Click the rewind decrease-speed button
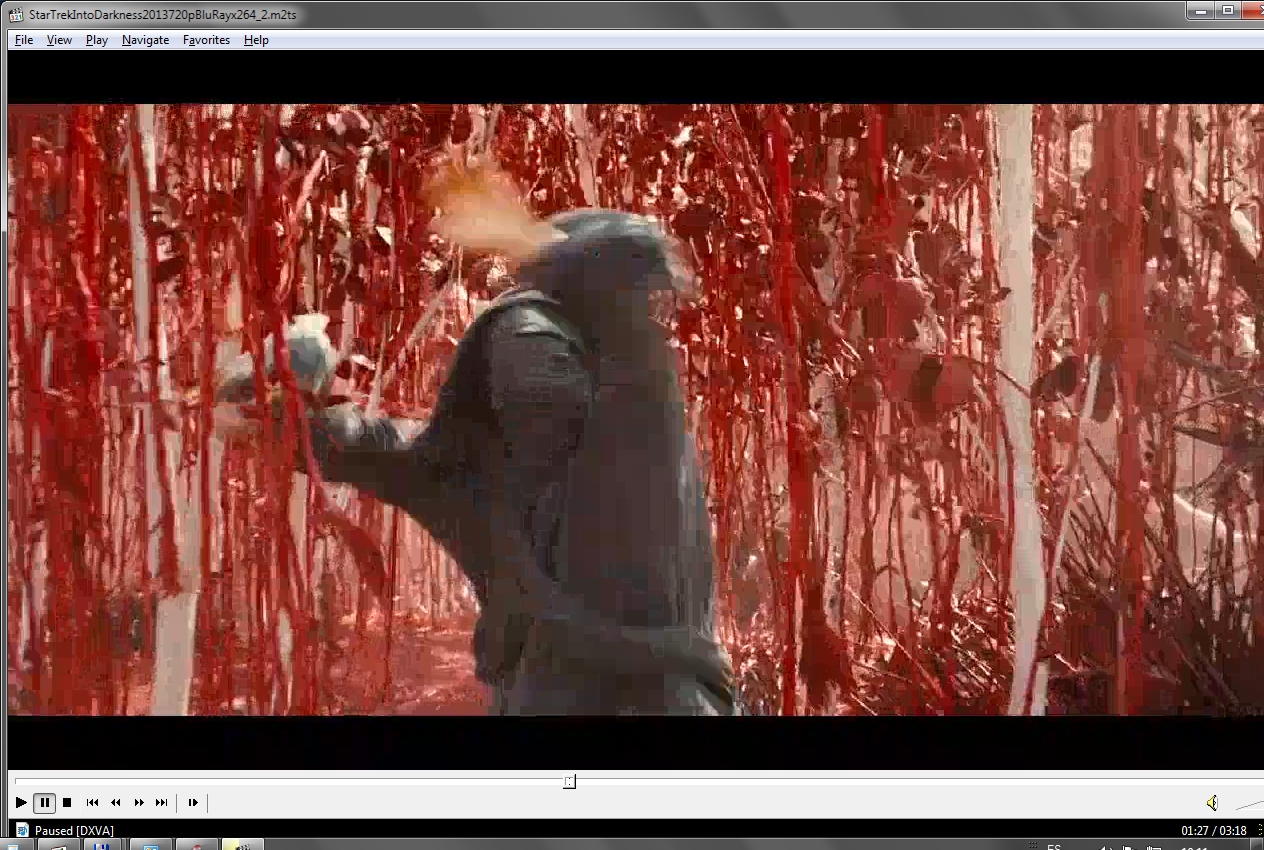Screen dimensions: 1264x850 [115, 802]
